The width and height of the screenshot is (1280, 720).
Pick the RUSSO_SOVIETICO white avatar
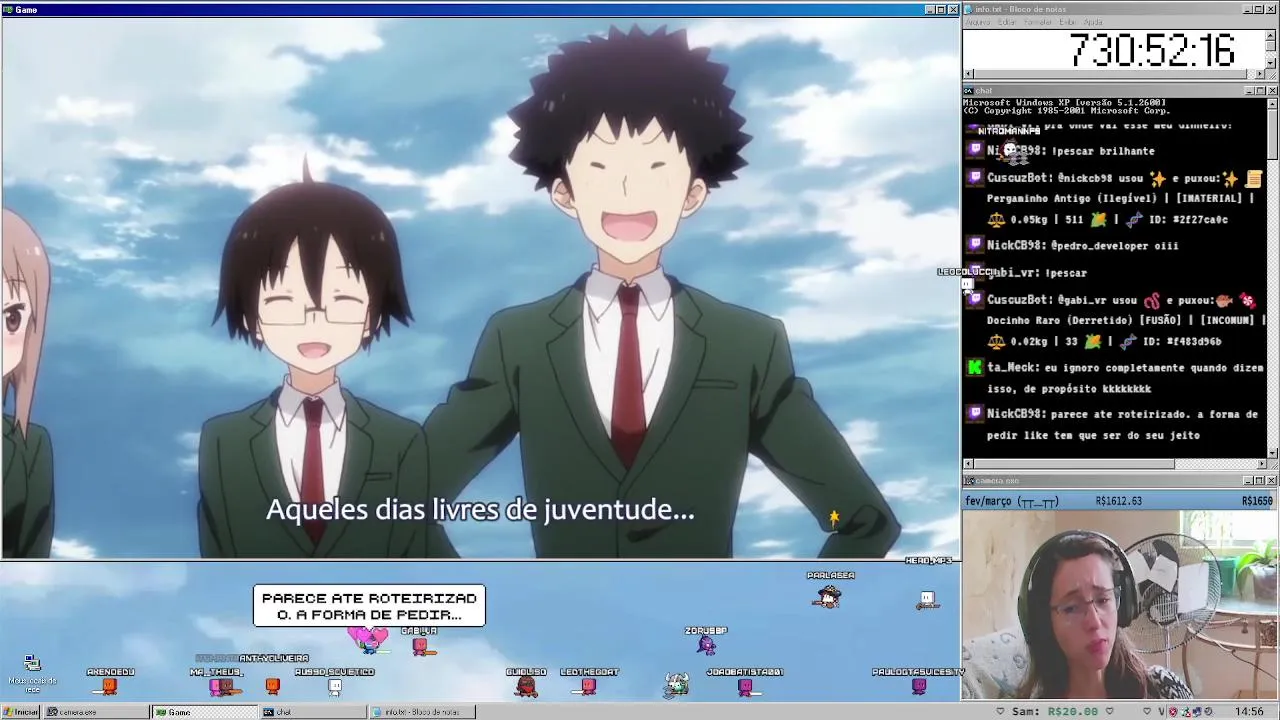point(335,686)
